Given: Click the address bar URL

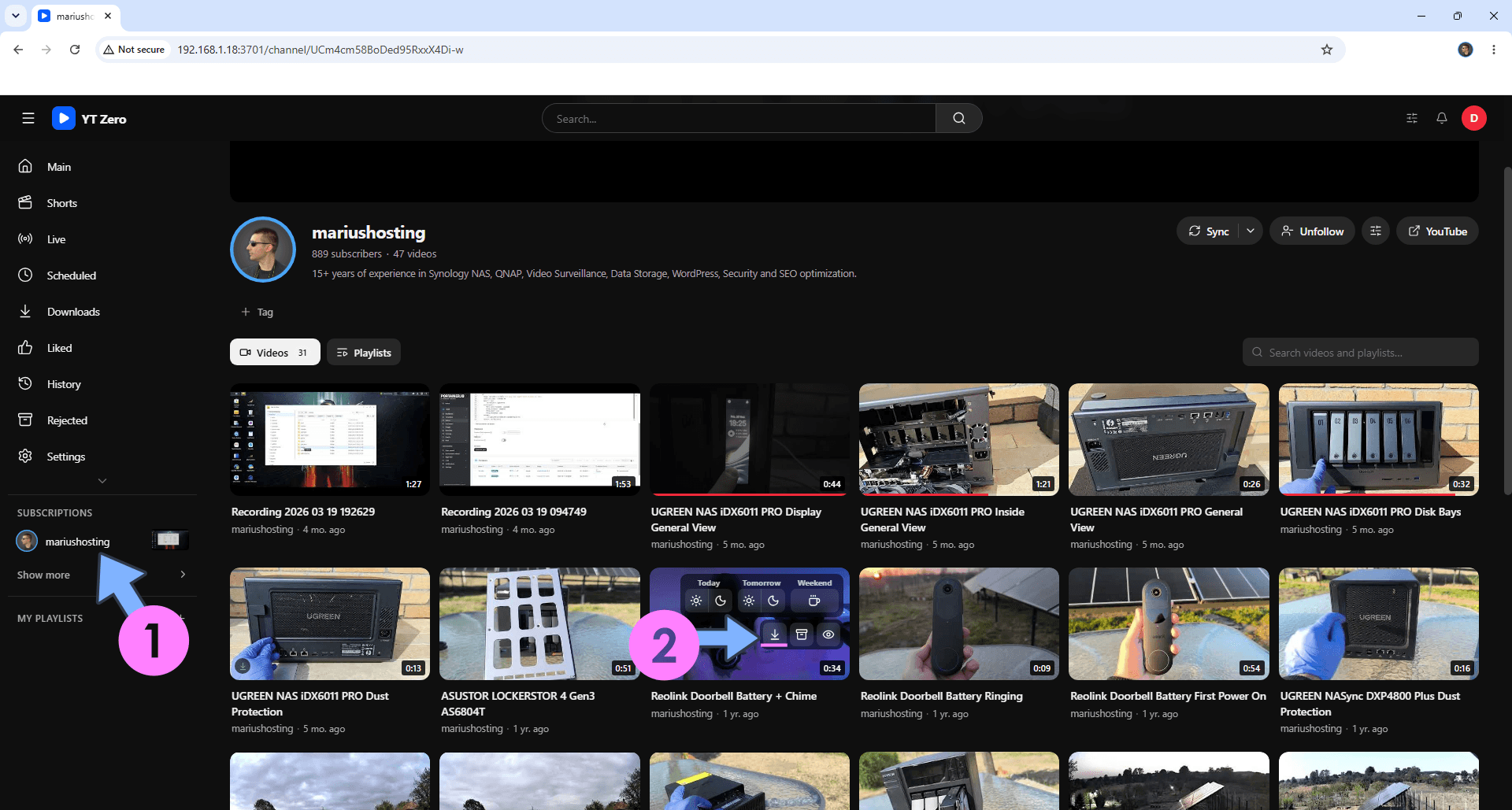Looking at the screenshot, I should 320,50.
